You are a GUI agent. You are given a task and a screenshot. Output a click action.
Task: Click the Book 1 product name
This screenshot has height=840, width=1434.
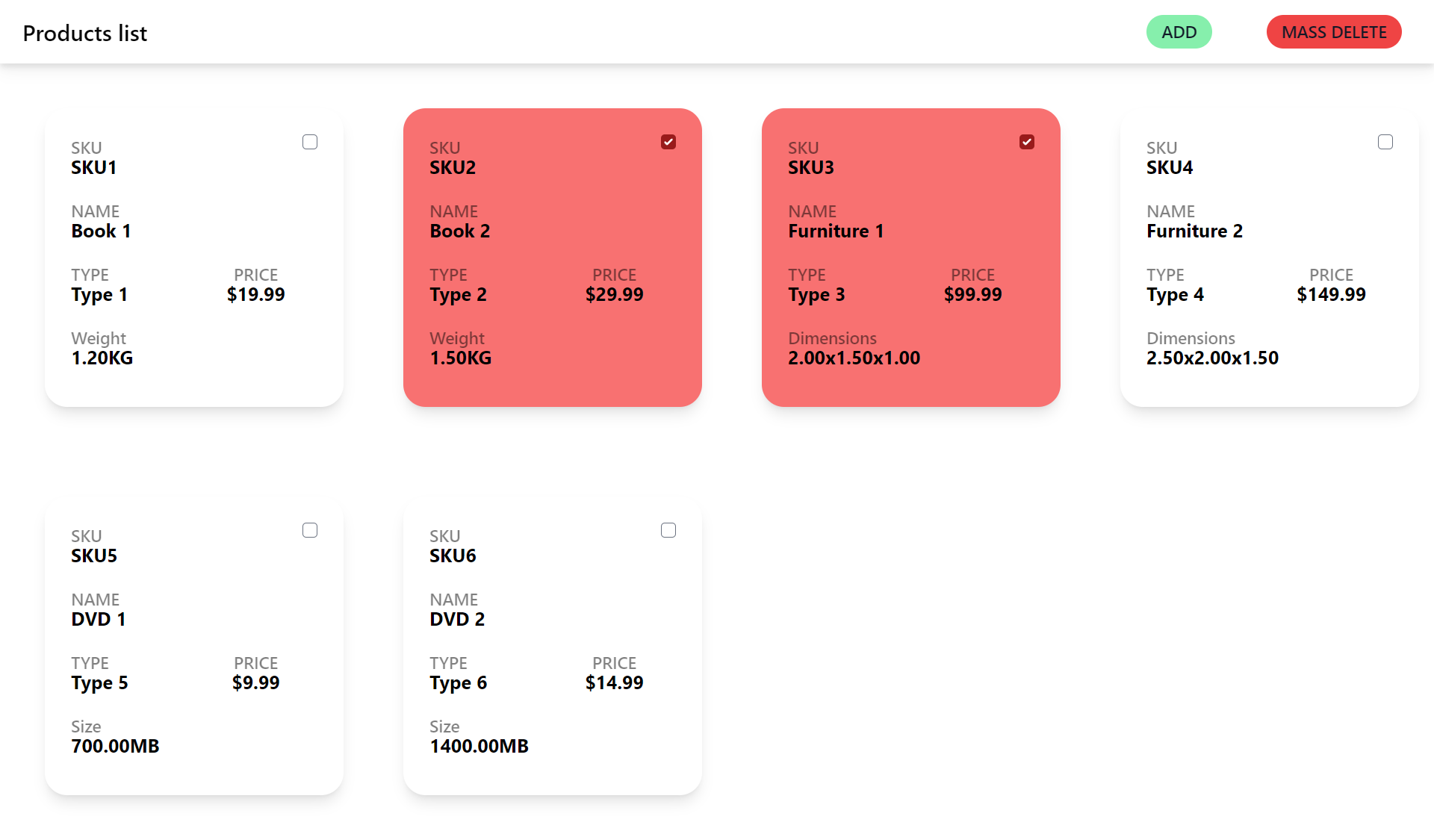tap(102, 231)
